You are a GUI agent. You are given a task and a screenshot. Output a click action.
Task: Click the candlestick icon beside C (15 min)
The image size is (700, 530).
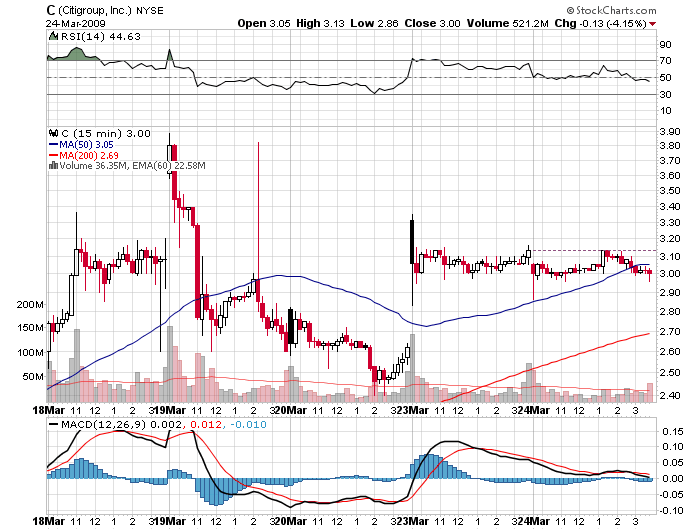(54, 133)
